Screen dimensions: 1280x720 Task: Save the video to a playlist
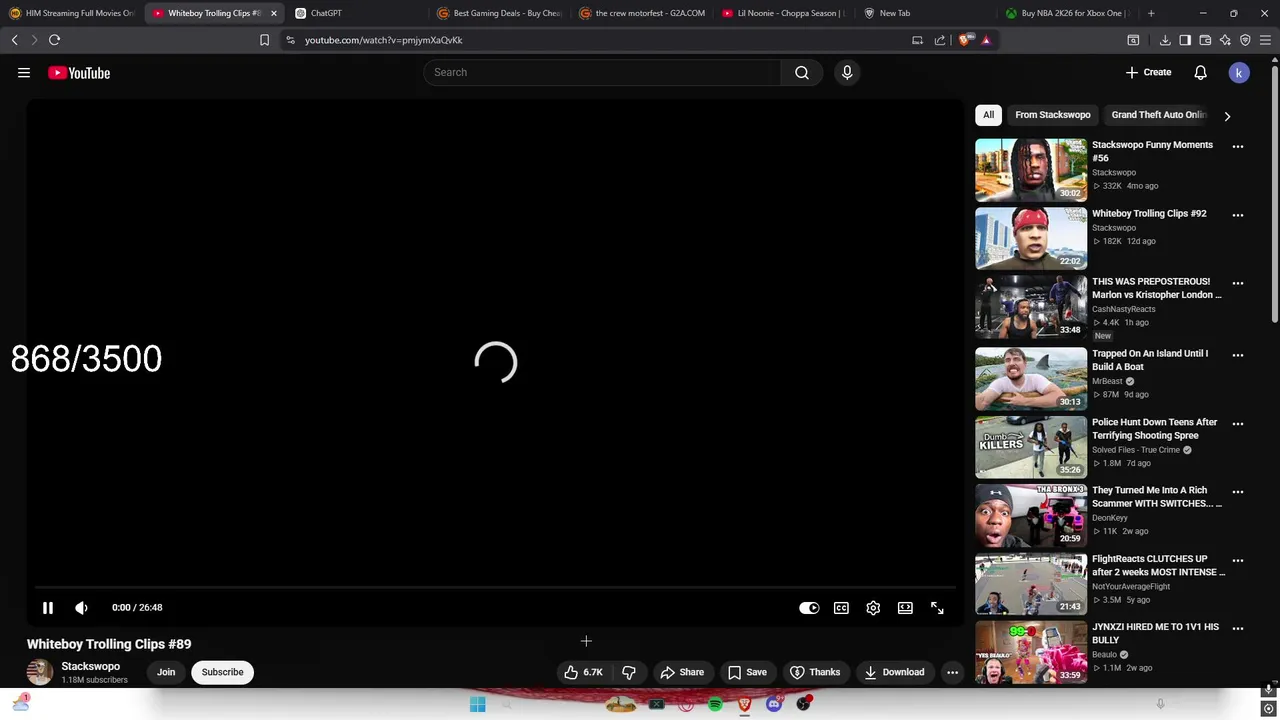[747, 672]
